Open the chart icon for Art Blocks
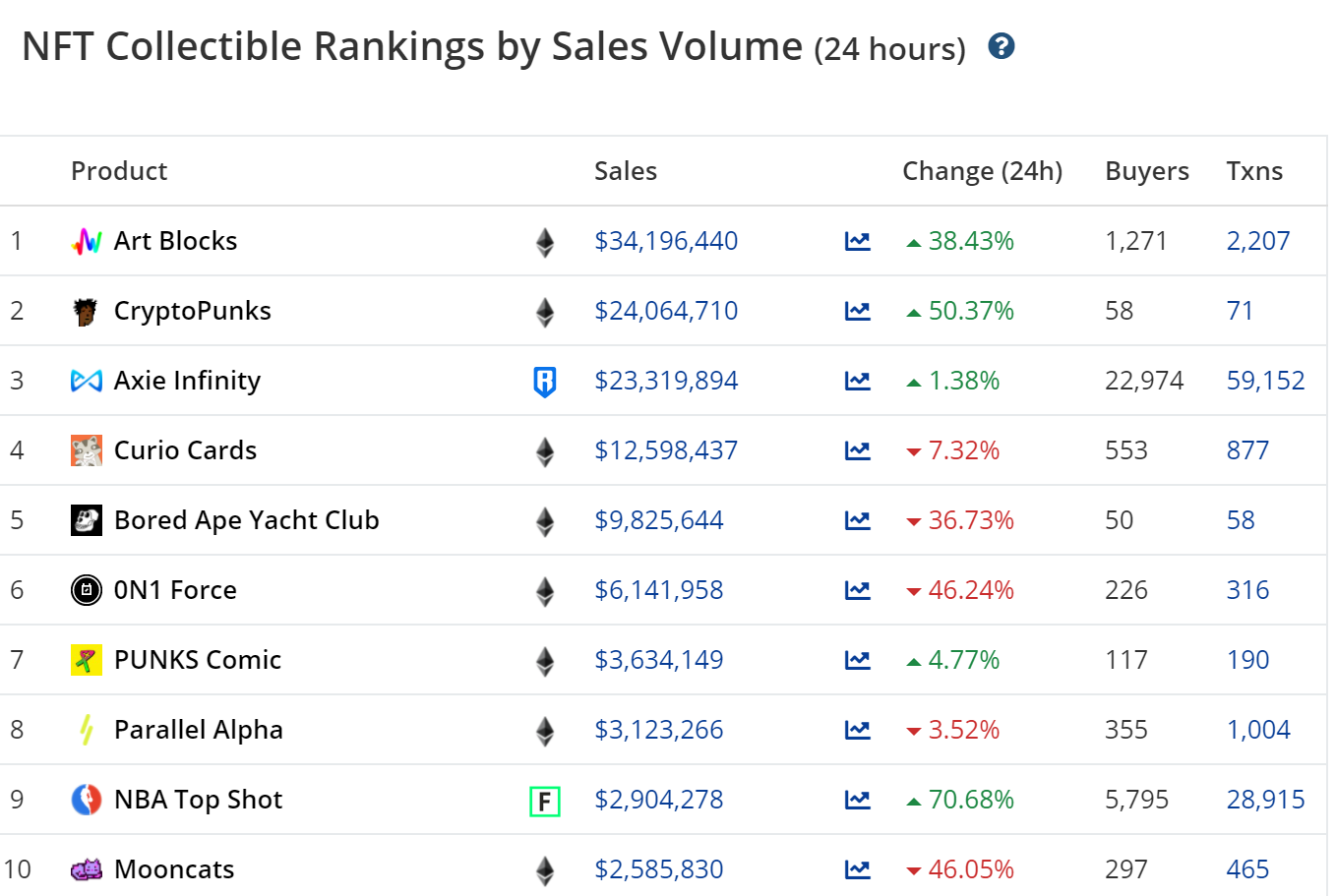 tap(857, 241)
